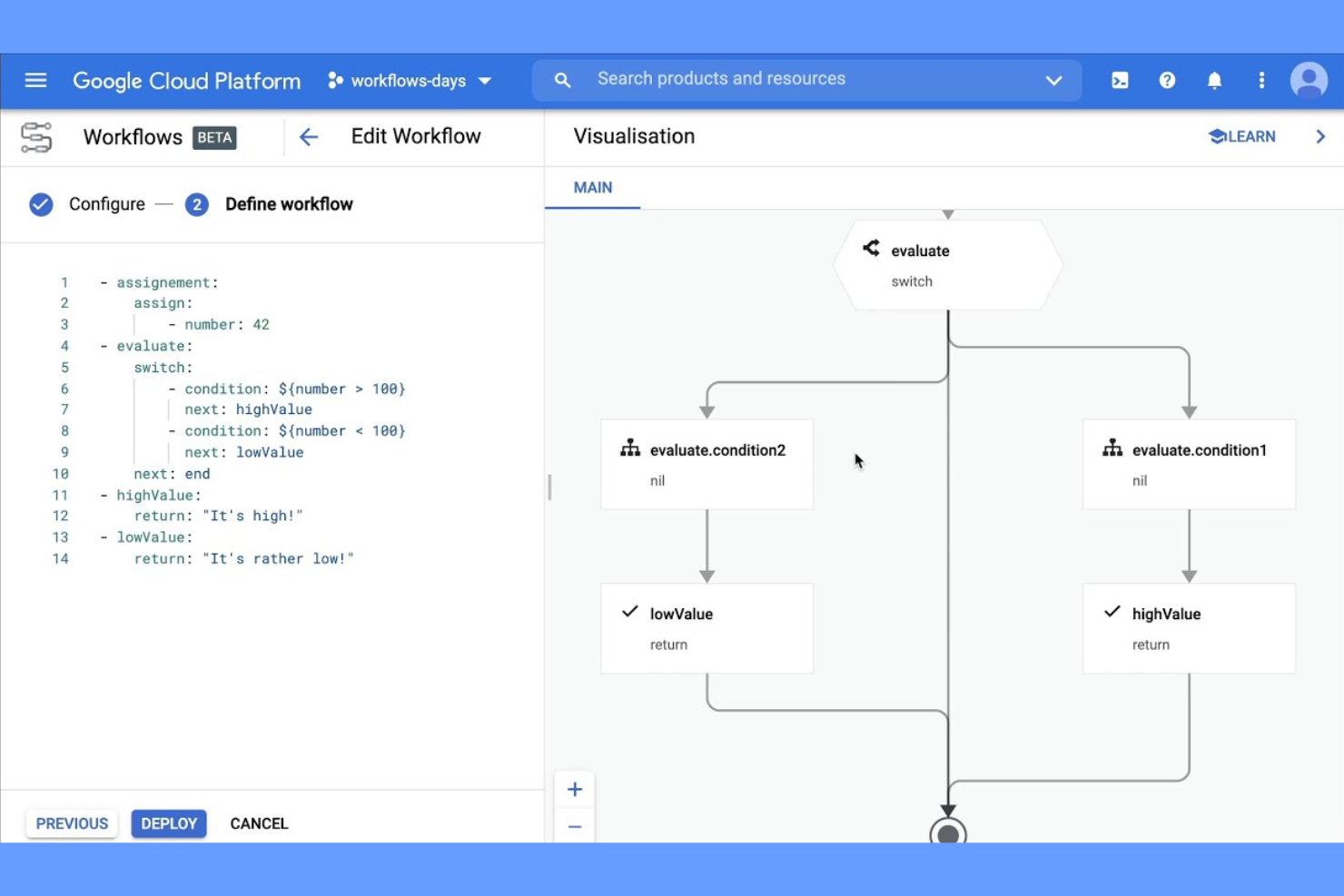The width and height of the screenshot is (1344, 896).
Task: Select the evaluate switch node
Action: pos(947,264)
